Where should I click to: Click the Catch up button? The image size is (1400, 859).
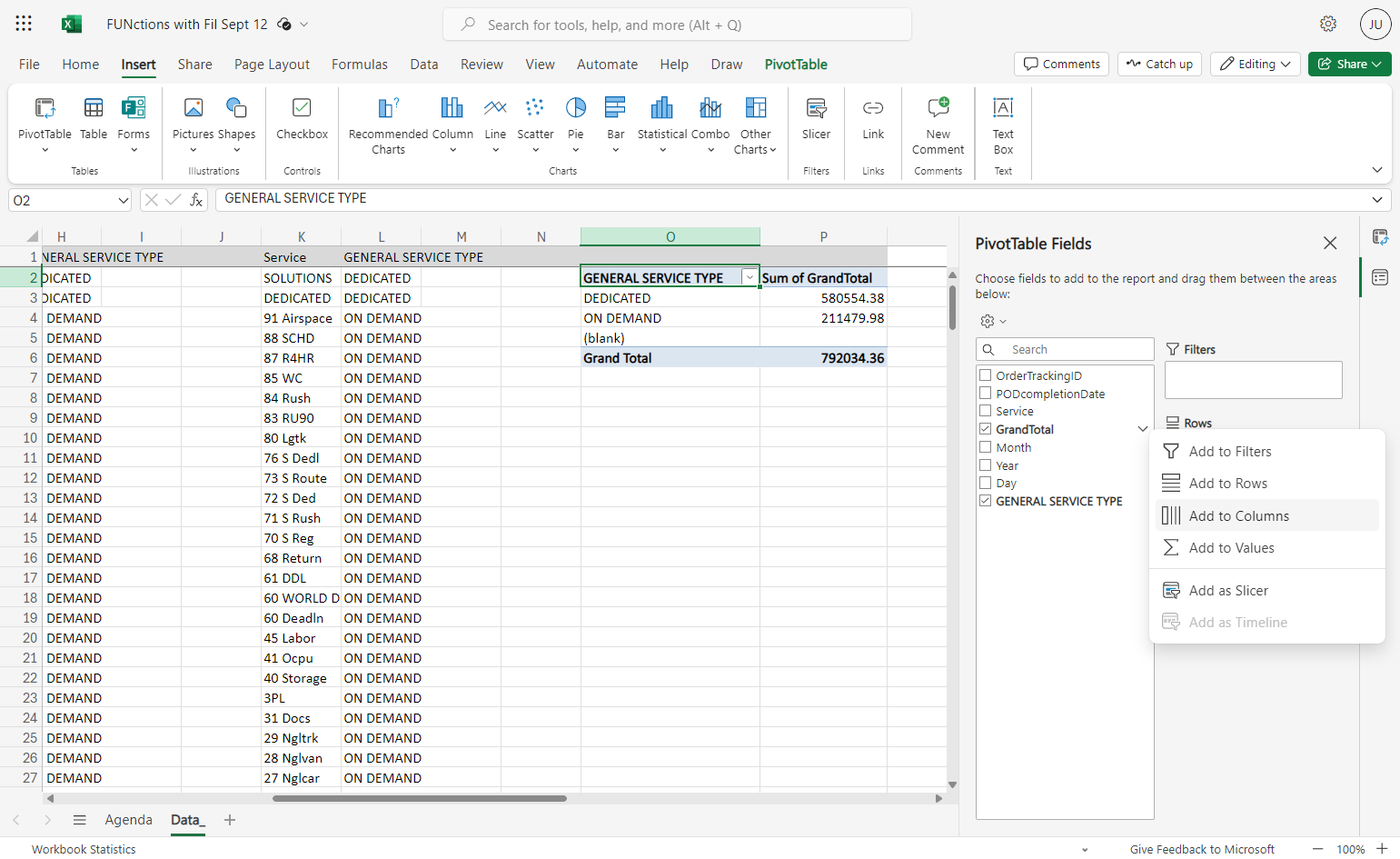[x=1159, y=64]
